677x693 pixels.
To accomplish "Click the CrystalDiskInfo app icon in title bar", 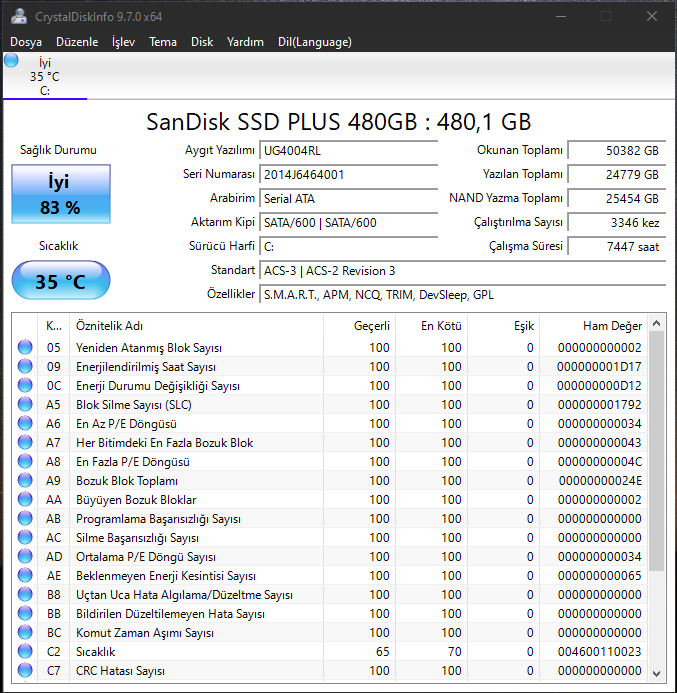I will pos(19,16).
